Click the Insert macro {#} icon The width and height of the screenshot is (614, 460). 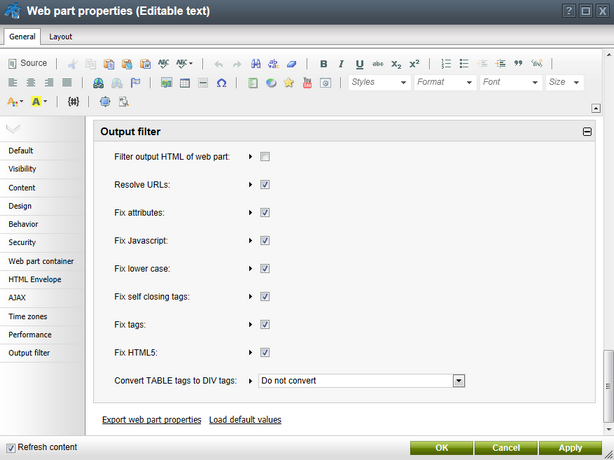73,102
